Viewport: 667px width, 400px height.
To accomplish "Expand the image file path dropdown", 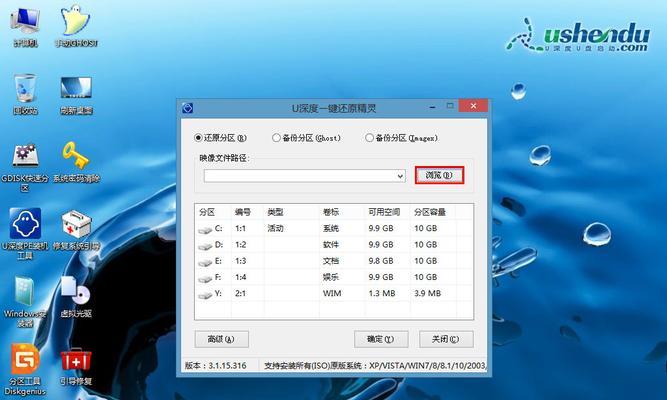I will 399,175.
